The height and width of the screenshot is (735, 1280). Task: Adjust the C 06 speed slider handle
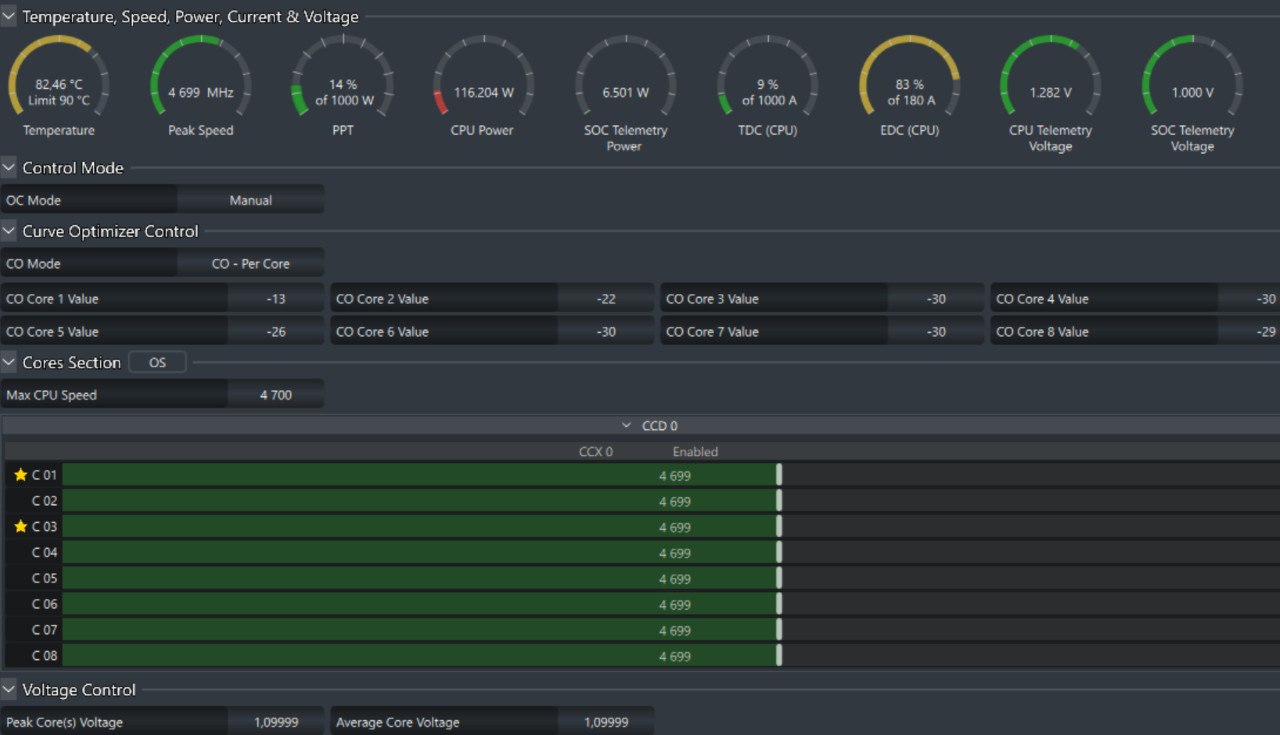click(779, 605)
